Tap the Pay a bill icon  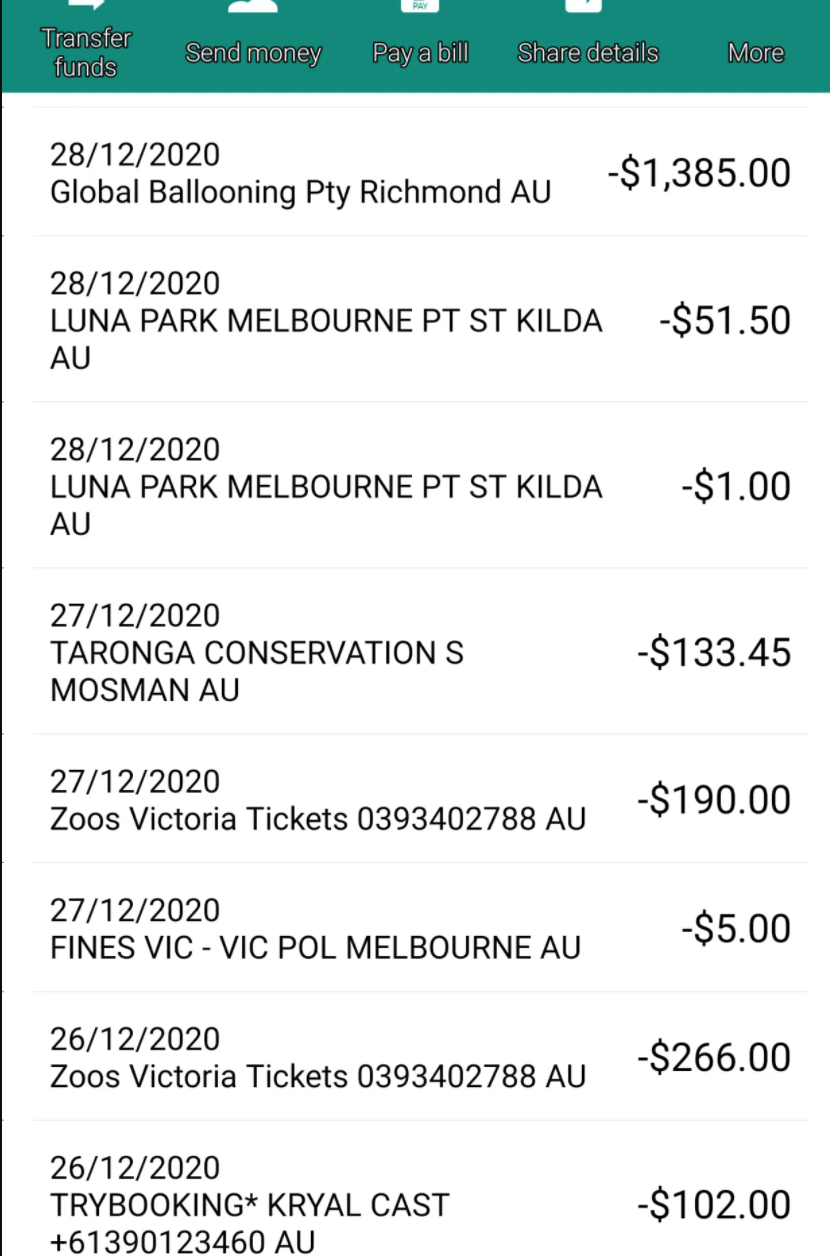pyautogui.click(x=420, y=5)
